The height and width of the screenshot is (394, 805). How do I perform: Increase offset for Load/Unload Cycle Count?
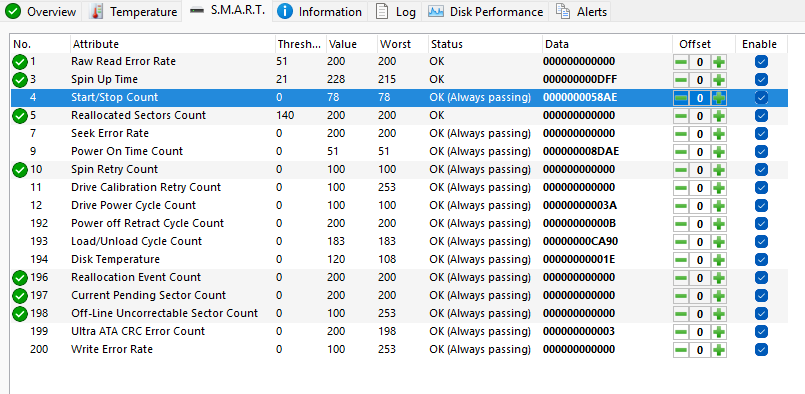pos(719,242)
